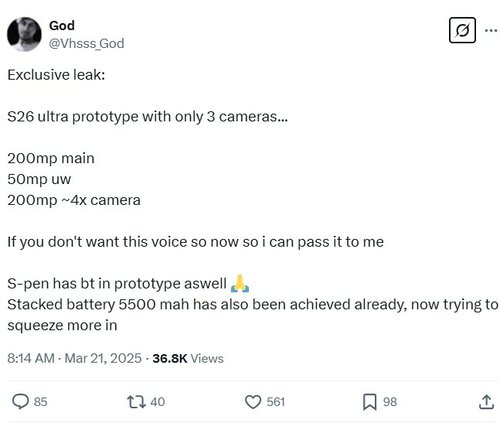Screen dimensions: 500x423
Task: Like the post with heart icon
Action: (253, 402)
